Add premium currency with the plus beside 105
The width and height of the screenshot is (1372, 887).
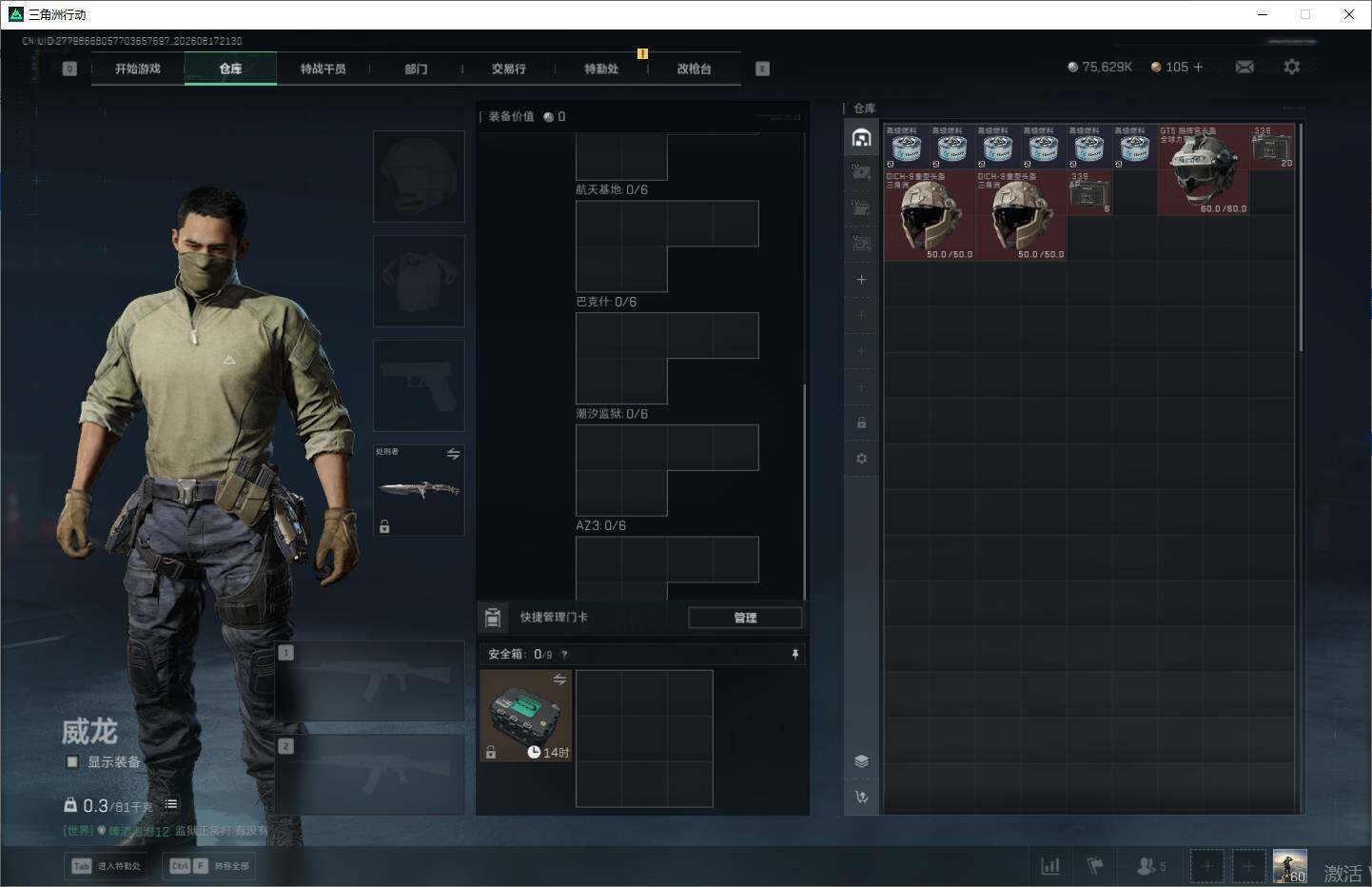1198,67
